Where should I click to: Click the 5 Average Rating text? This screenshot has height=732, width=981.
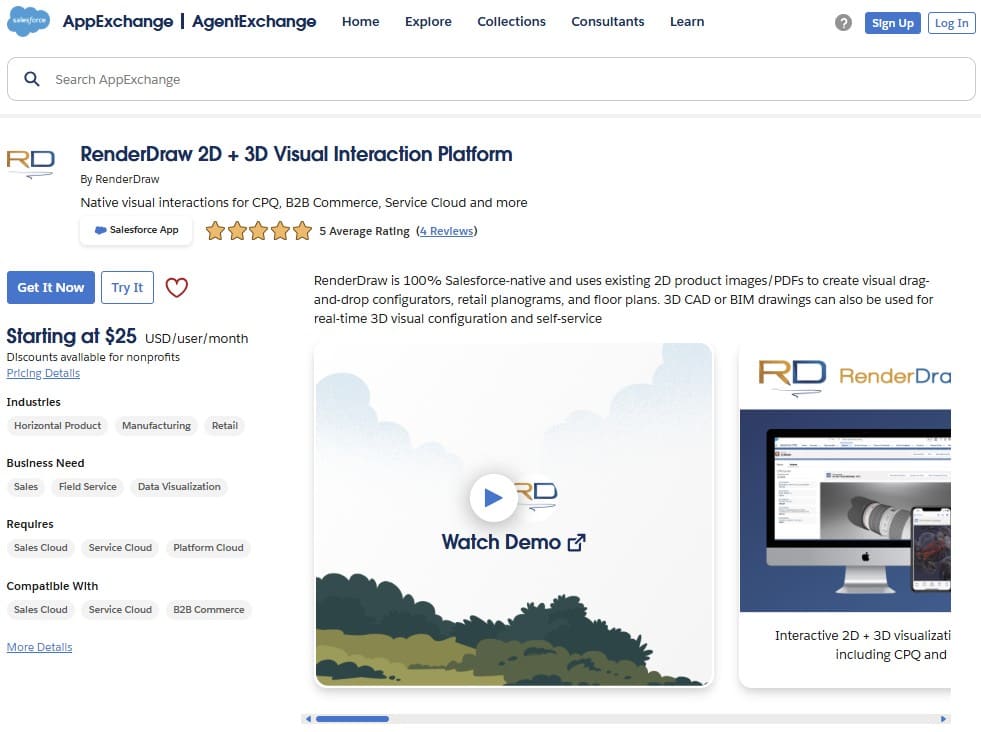click(364, 231)
